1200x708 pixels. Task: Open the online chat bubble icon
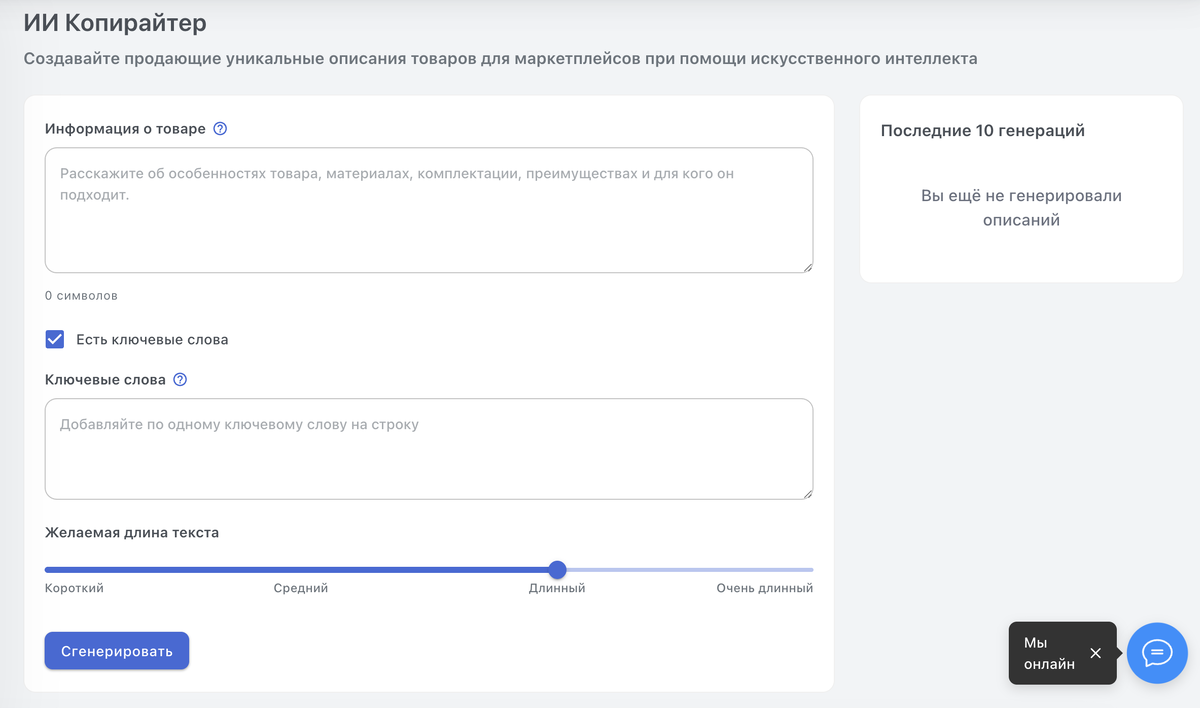1157,653
